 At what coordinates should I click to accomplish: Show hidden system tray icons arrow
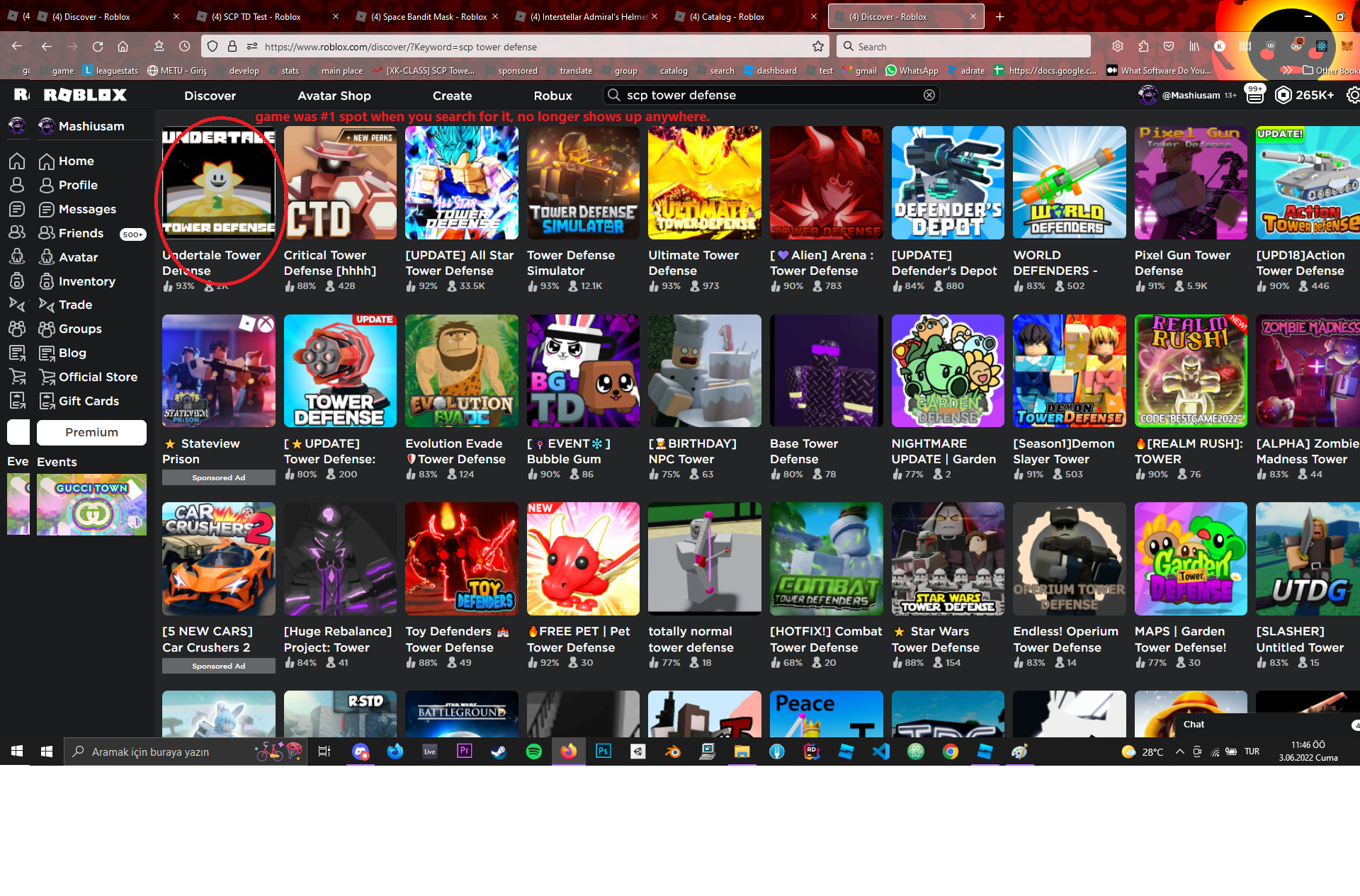[x=1179, y=752]
